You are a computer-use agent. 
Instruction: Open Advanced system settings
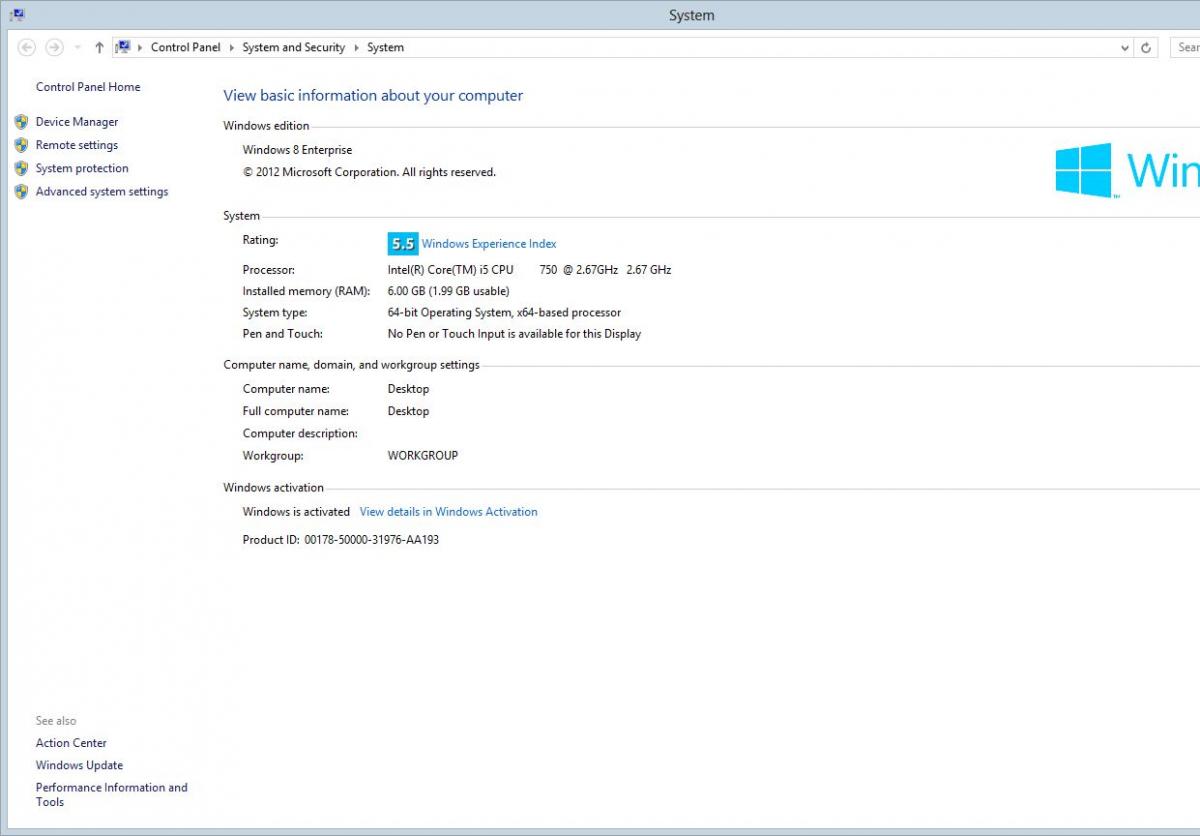pos(102,192)
